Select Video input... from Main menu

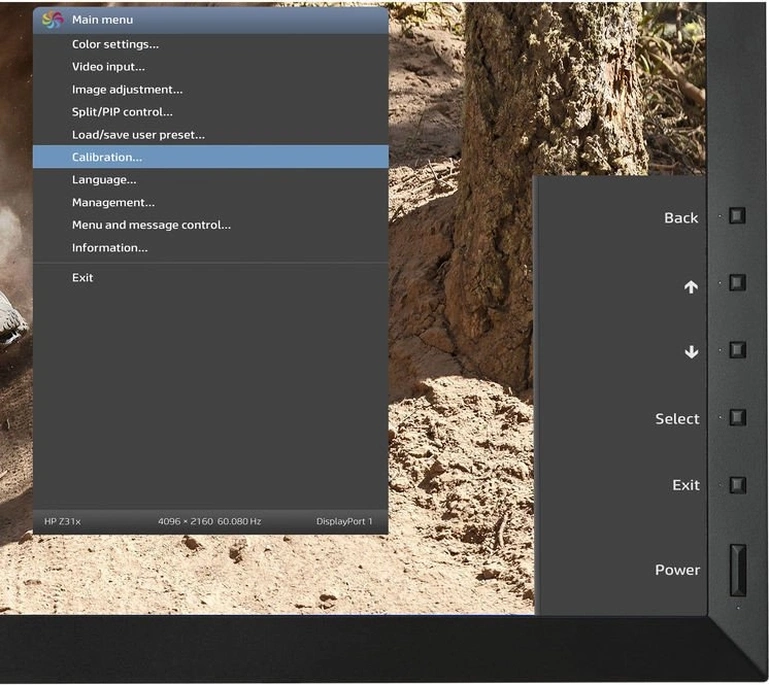[108, 67]
